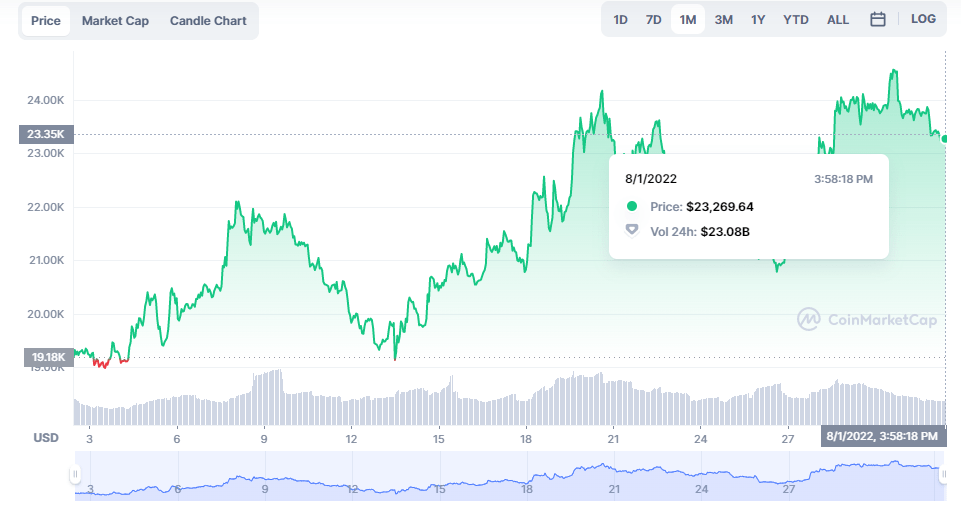
Task: Select the 7D time range
Action: (653, 20)
